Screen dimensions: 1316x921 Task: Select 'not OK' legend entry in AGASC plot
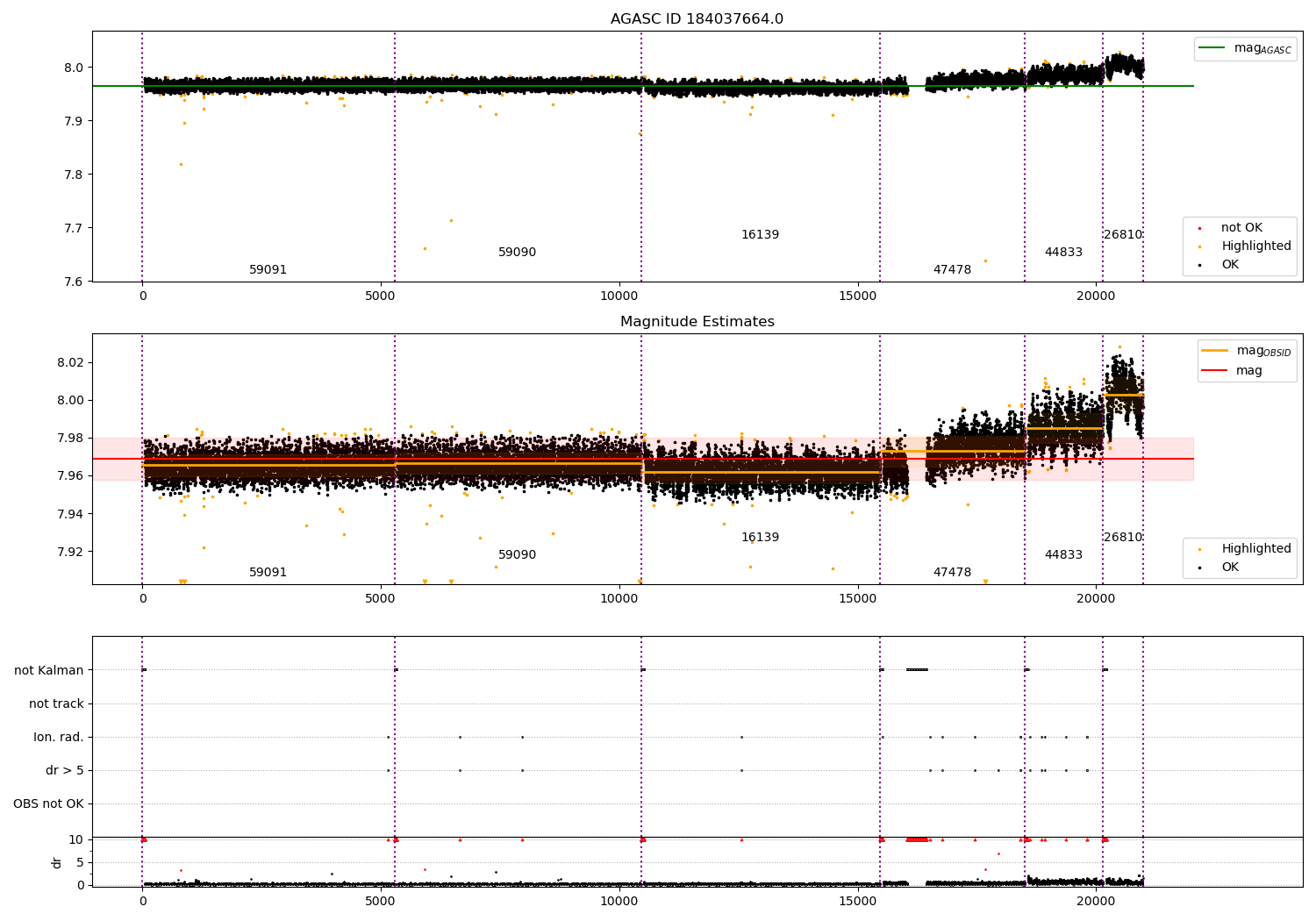click(x=1241, y=228)
